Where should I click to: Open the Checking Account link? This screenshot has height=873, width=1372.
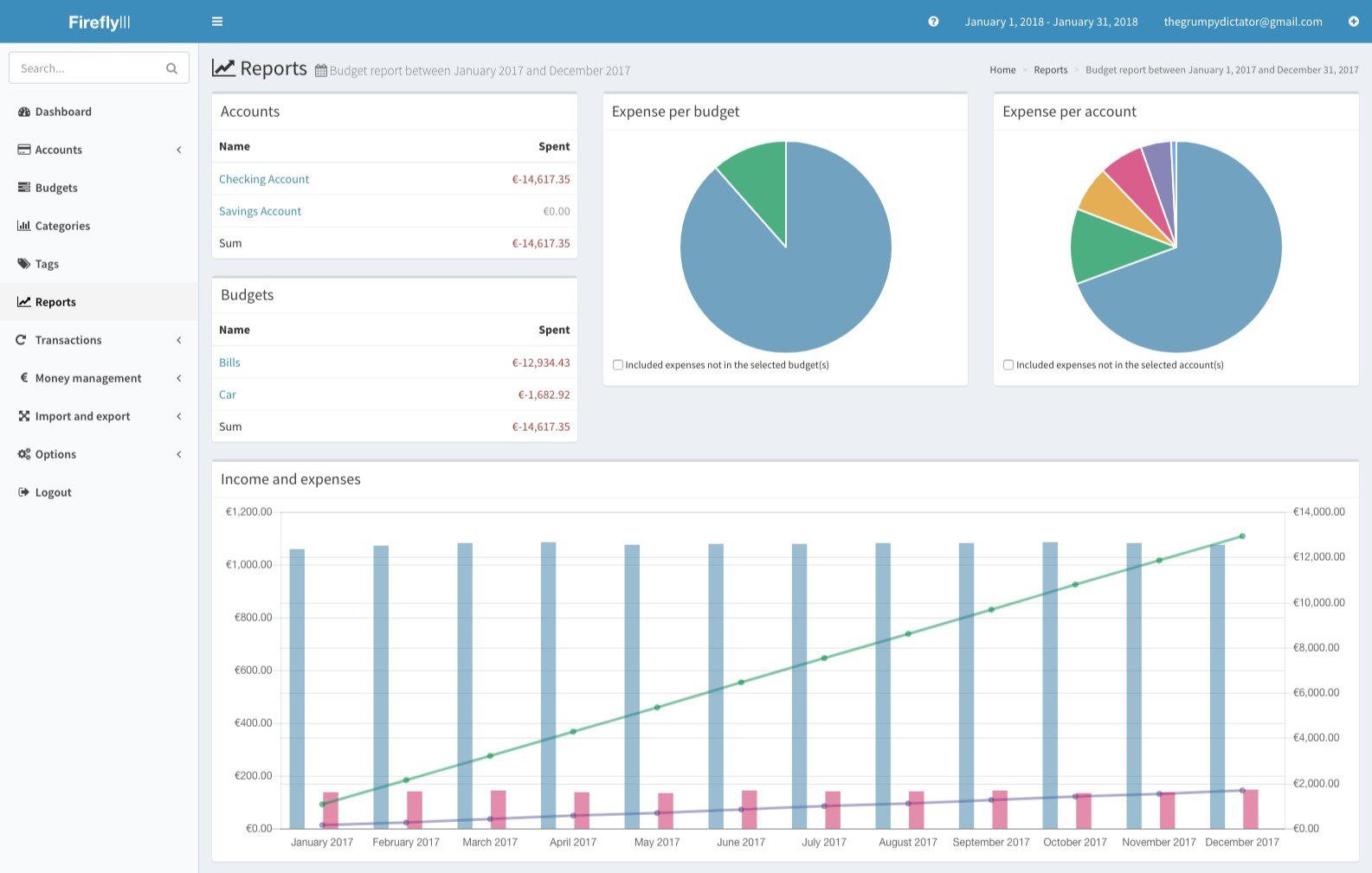click(x=264, y=179)
